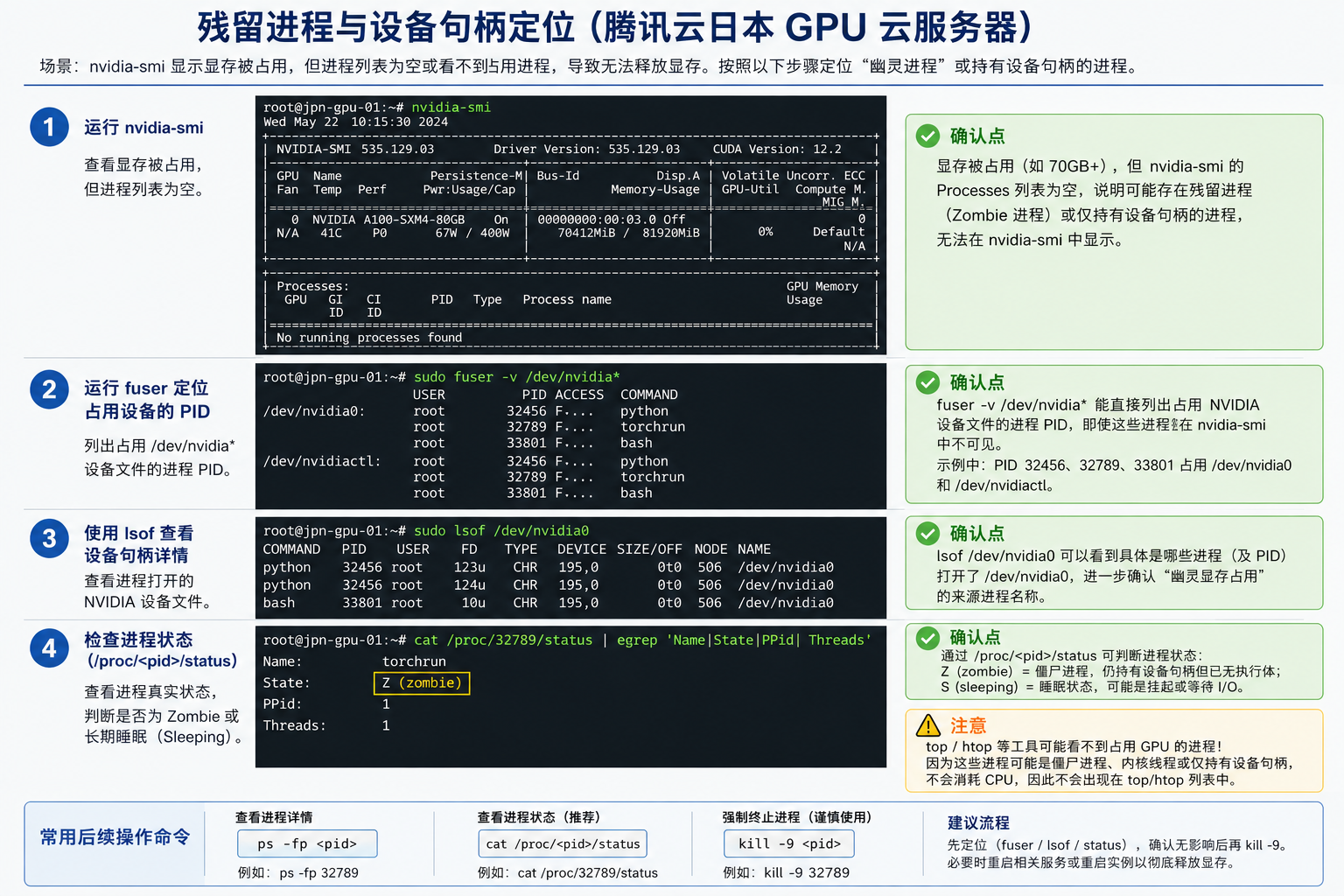Click the "cat /proc/<pid>/status" command box
This screenshot has width=1344, height=896.
click(x=563, y=843)
